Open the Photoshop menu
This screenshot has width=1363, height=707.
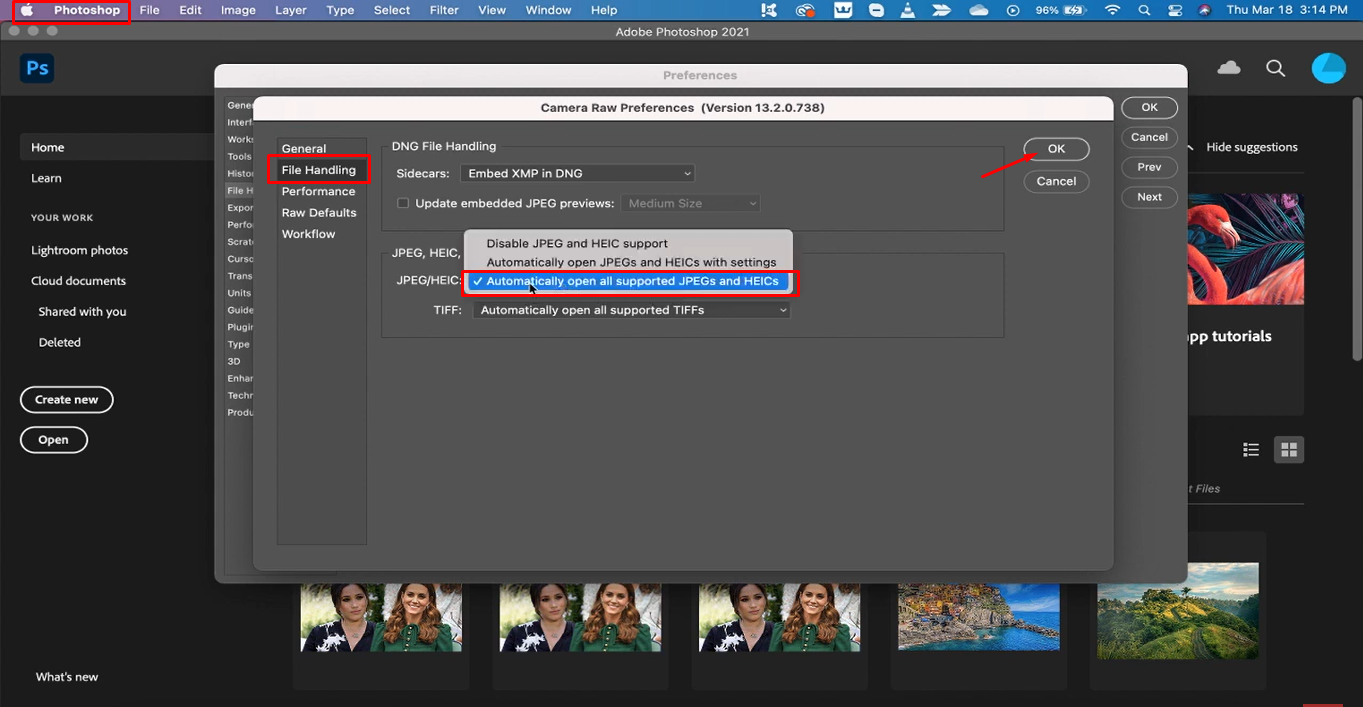pyautogui.click(x=87, y=10)
